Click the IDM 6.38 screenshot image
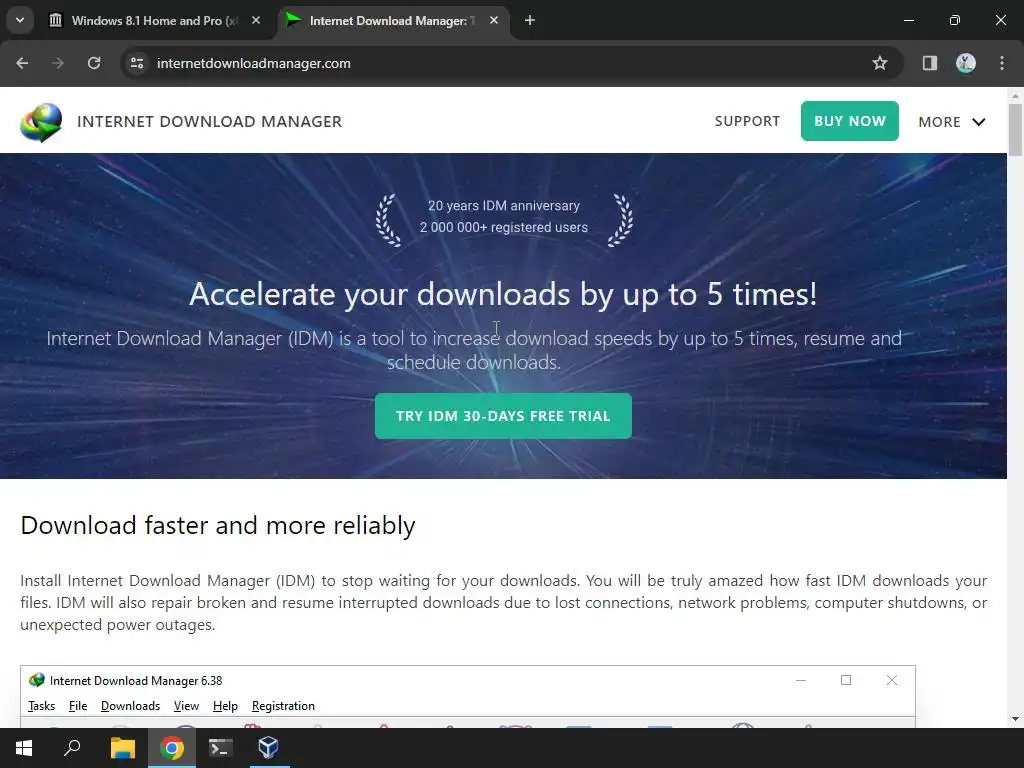 (x=468, y=696)
